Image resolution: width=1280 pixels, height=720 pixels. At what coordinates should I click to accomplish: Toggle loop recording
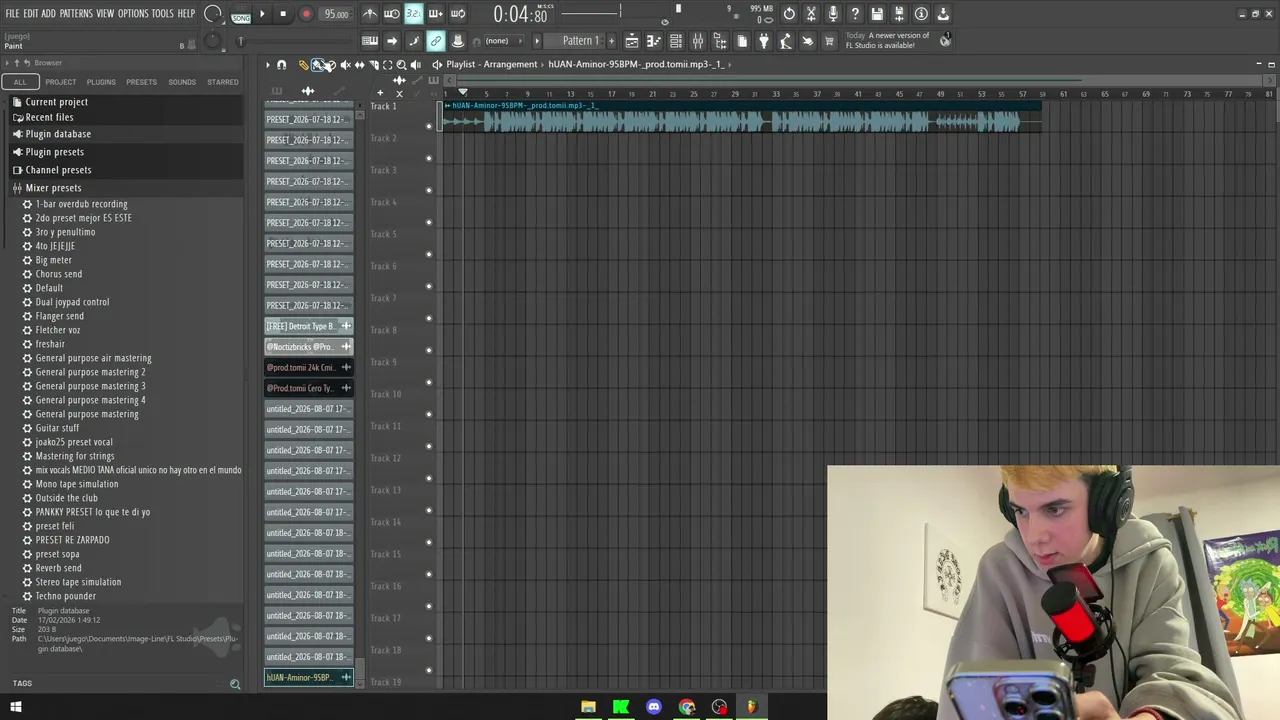[458, 14]
